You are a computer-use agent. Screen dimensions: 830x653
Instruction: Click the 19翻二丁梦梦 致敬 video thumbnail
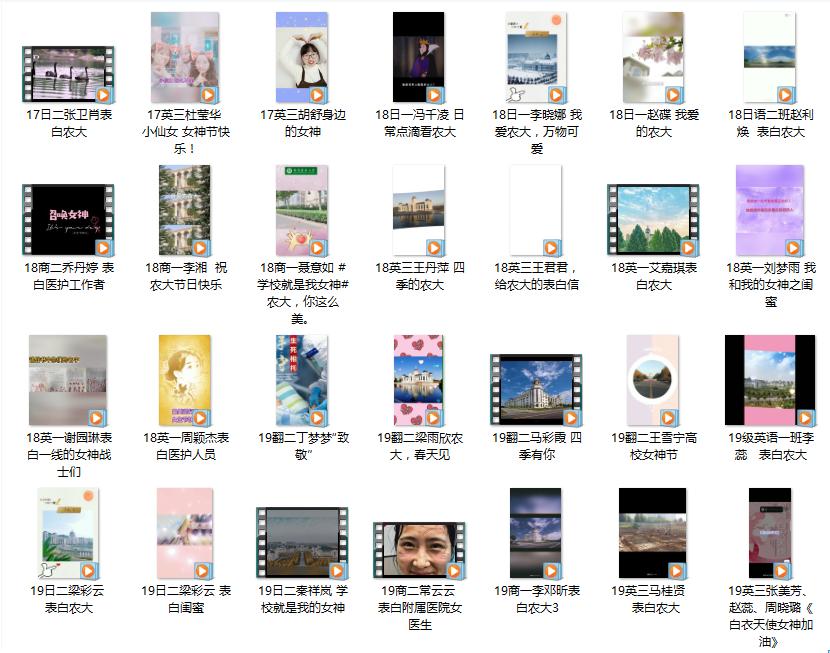point(302,380)
